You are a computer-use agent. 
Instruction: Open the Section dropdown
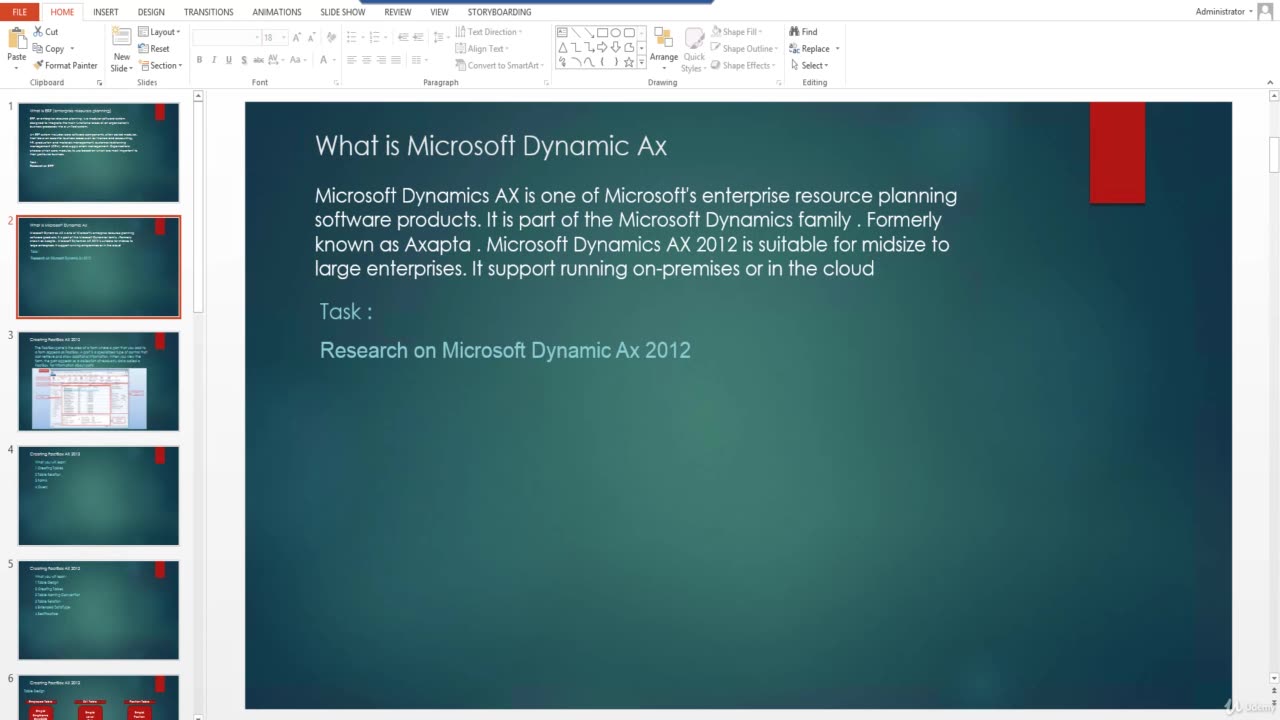(x=160, y=65)
